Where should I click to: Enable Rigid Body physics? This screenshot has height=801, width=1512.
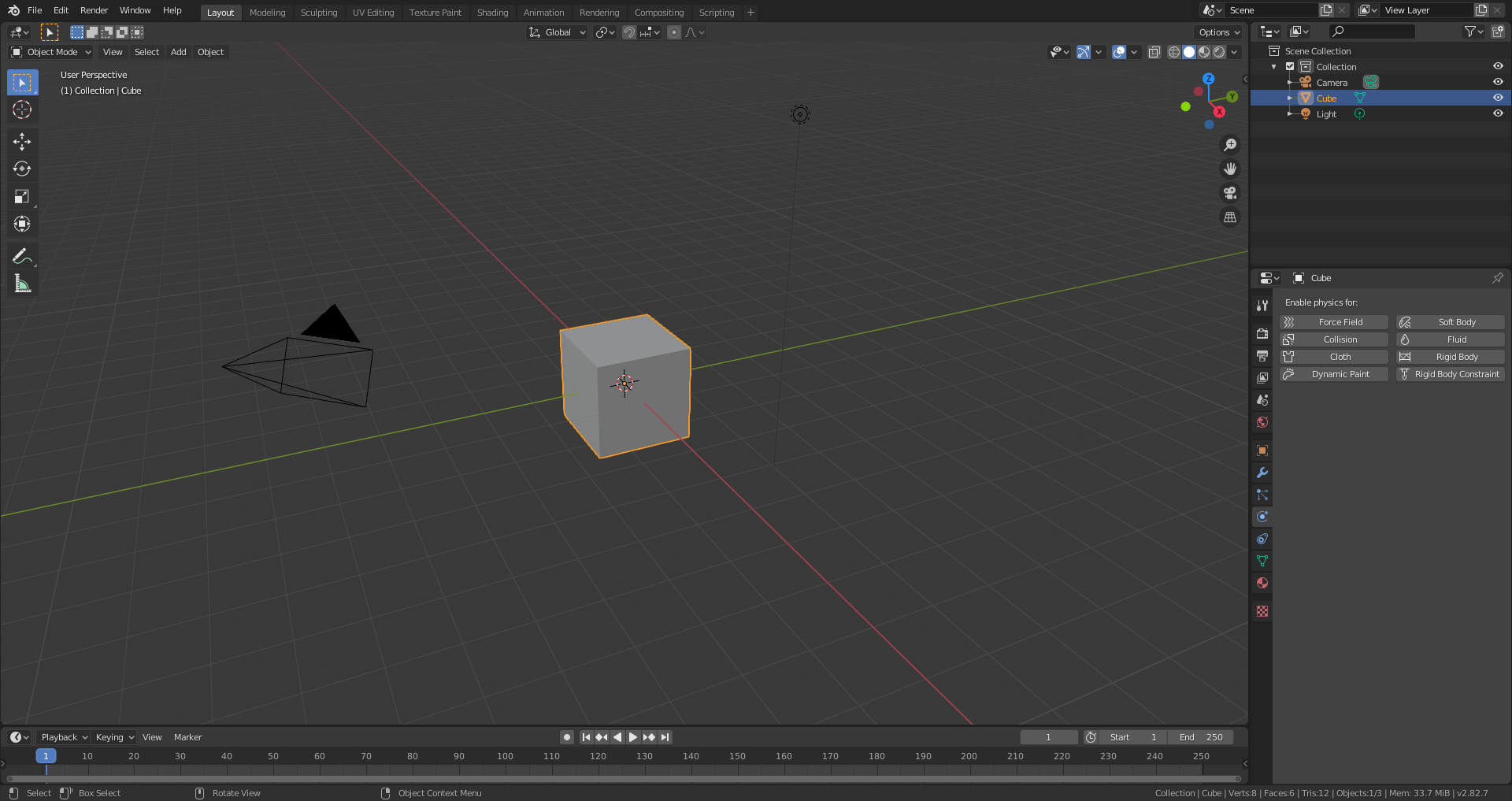(x=1450, y=357)
